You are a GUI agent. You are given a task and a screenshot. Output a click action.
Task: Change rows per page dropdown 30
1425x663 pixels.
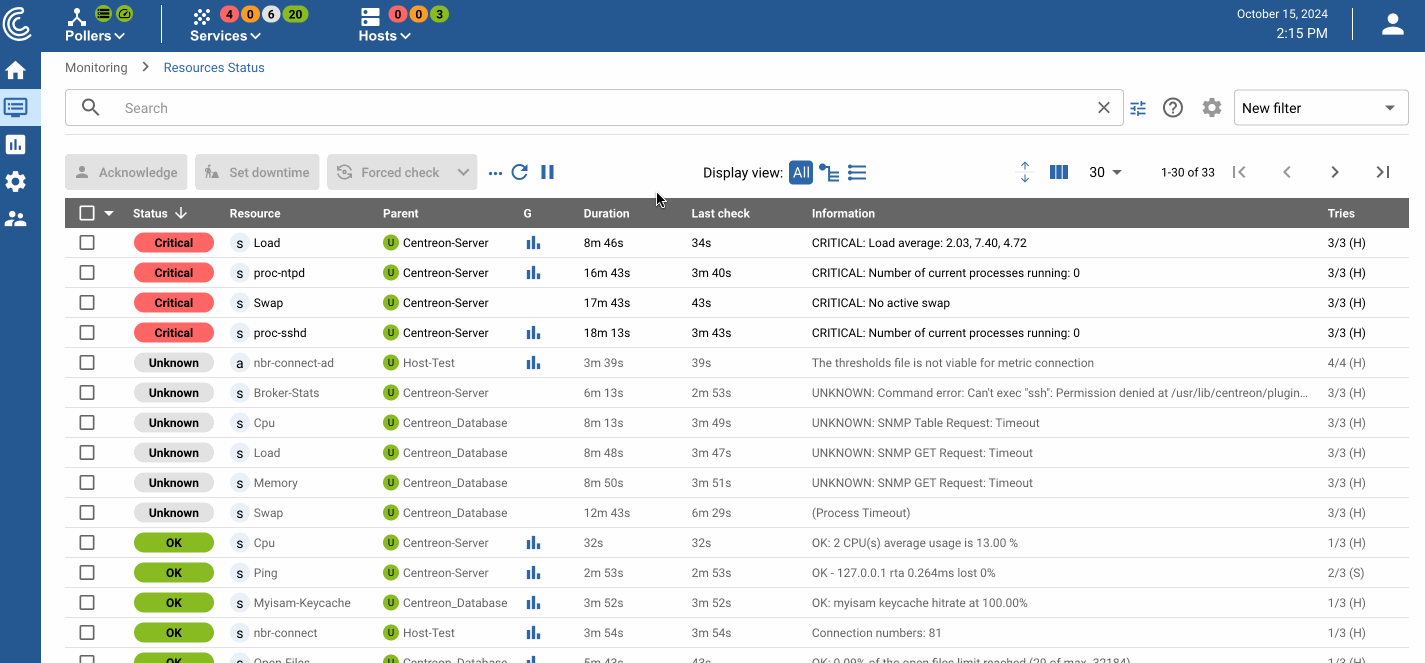(x=1105, y=172)
